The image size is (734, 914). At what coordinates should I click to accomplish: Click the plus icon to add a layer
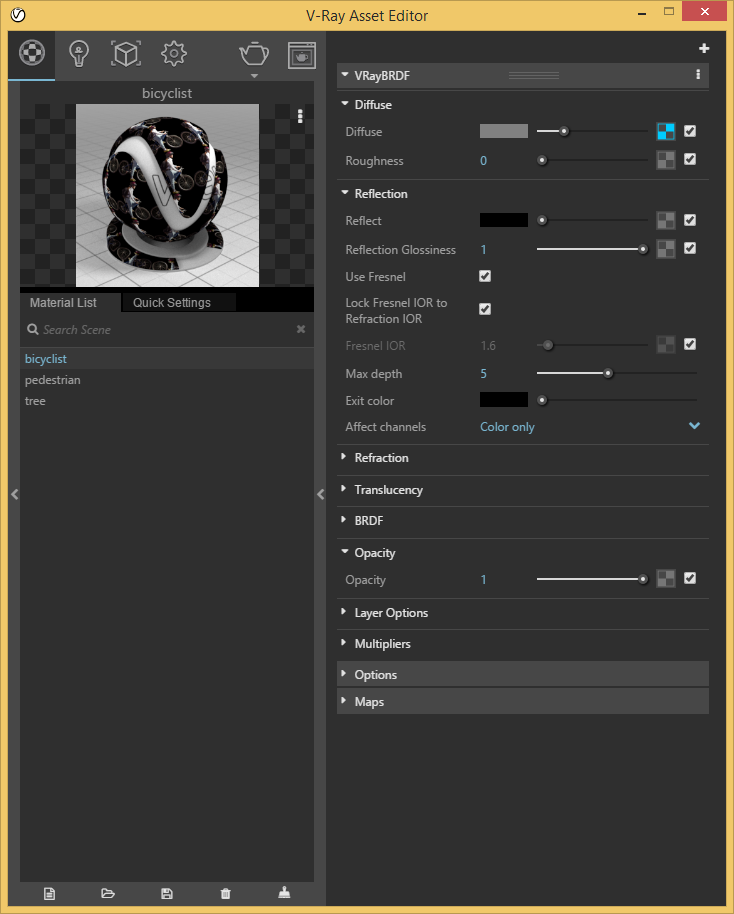704,48
